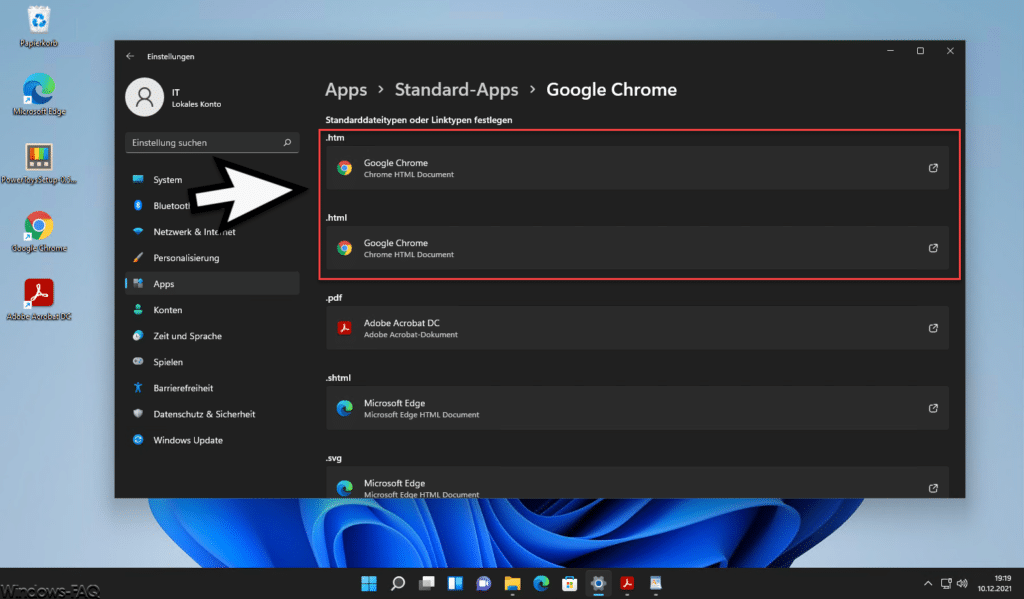Click the external link icon for .htm
The image size is (1024, 599).
(933, 168)
